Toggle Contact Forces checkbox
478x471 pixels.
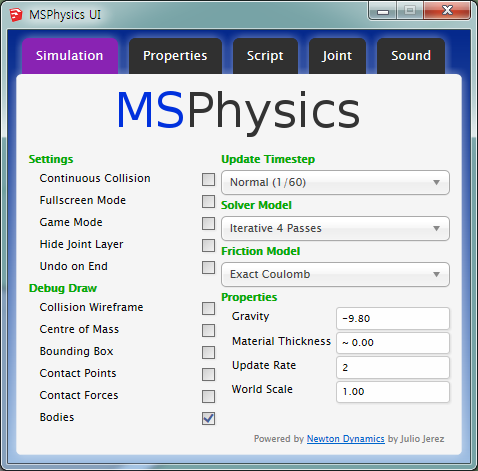tap(208, 397)
